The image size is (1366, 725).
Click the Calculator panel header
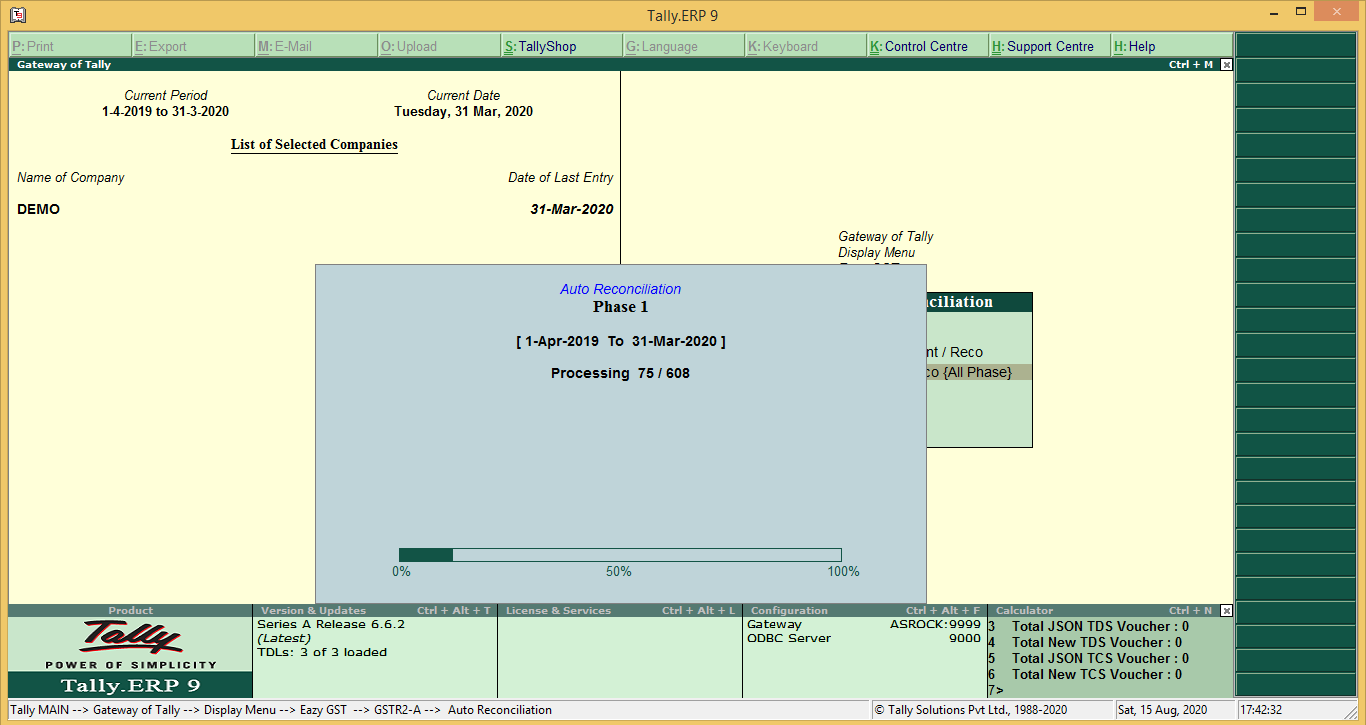click(x=1104, y=610)
